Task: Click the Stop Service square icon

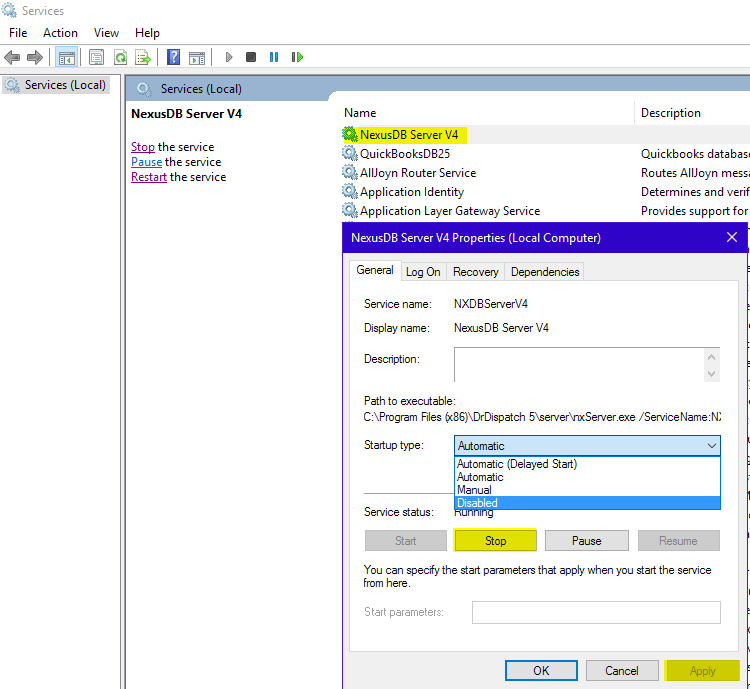Action: coord(251,57)
